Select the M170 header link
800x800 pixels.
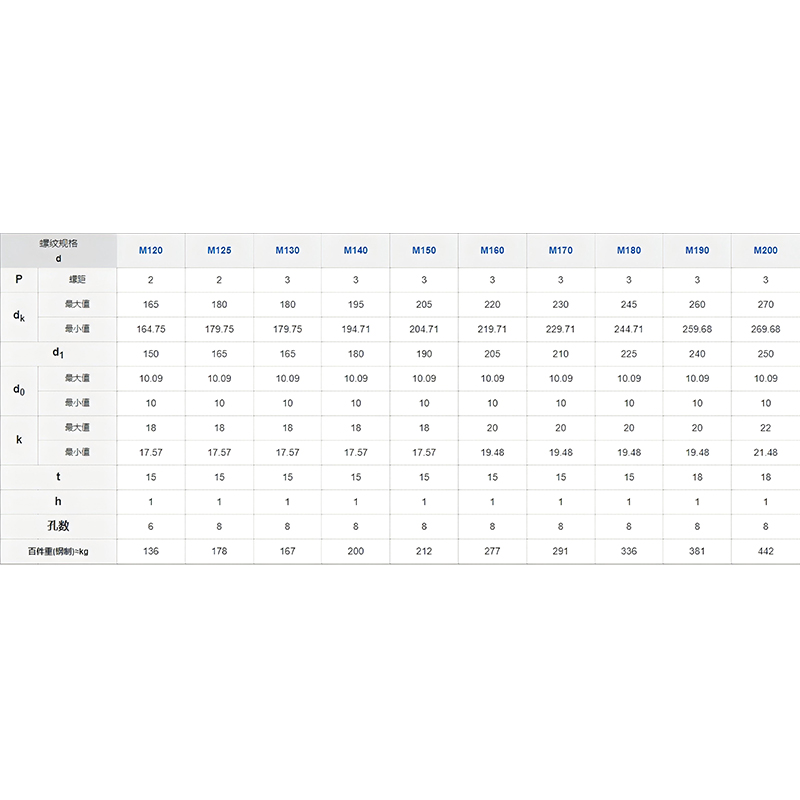(x=561, y=250)
